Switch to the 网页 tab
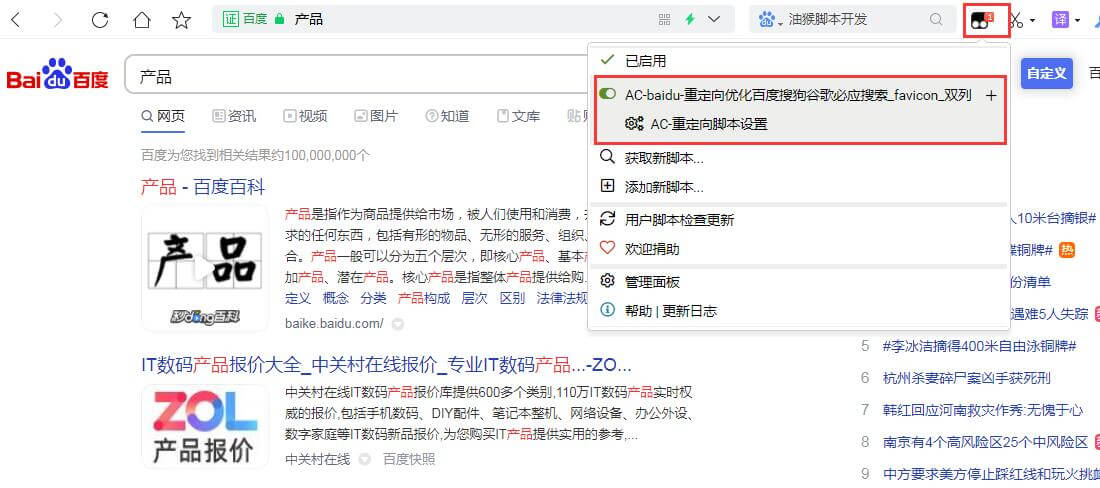The width and height of the screenshot is (1100, 488). point(163,116)
